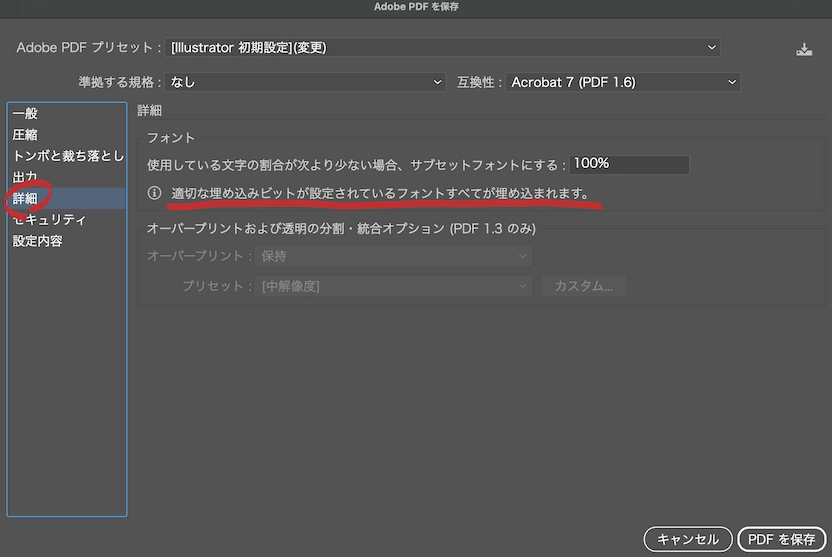Click the PDF を保存 button
This screenshot has height=557, width=832.
point(782,539)
